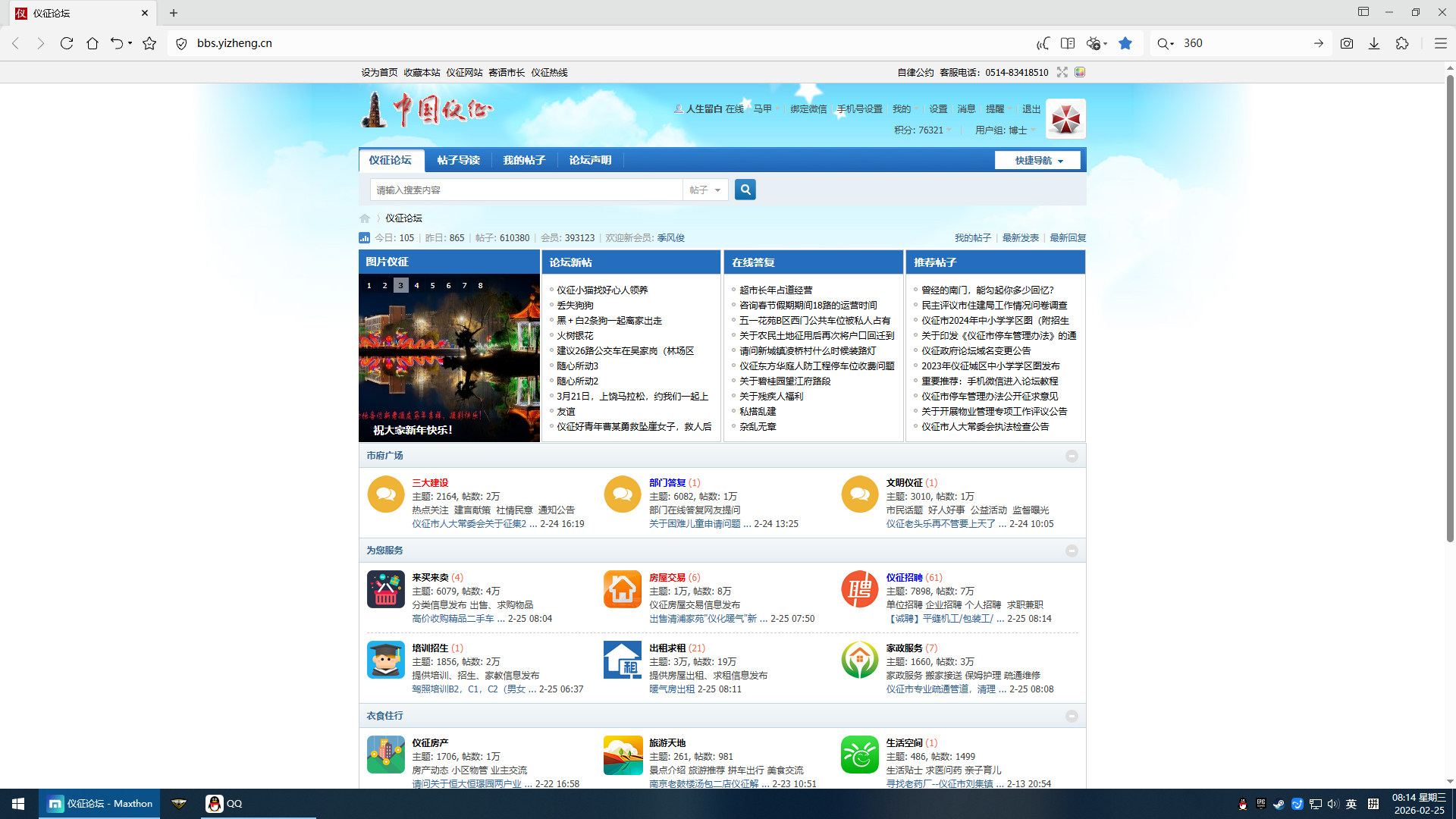This screenshot has width=1456, height=819.
Task: Click the forum search magnifier button
Action: click(x=745, y=190)
